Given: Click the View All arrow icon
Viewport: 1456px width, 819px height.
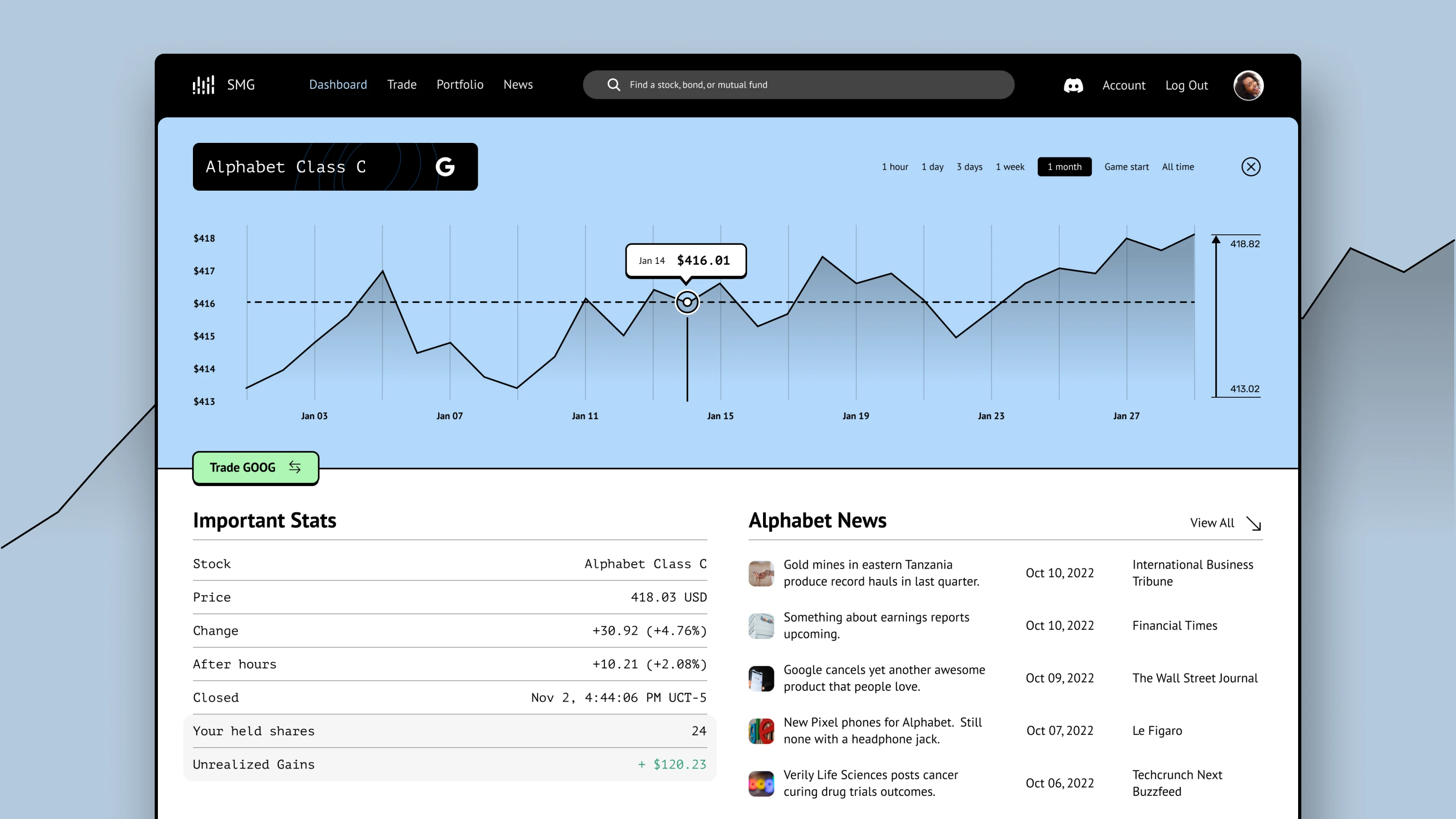Looking at the screenshot, I should (1254, 523).
